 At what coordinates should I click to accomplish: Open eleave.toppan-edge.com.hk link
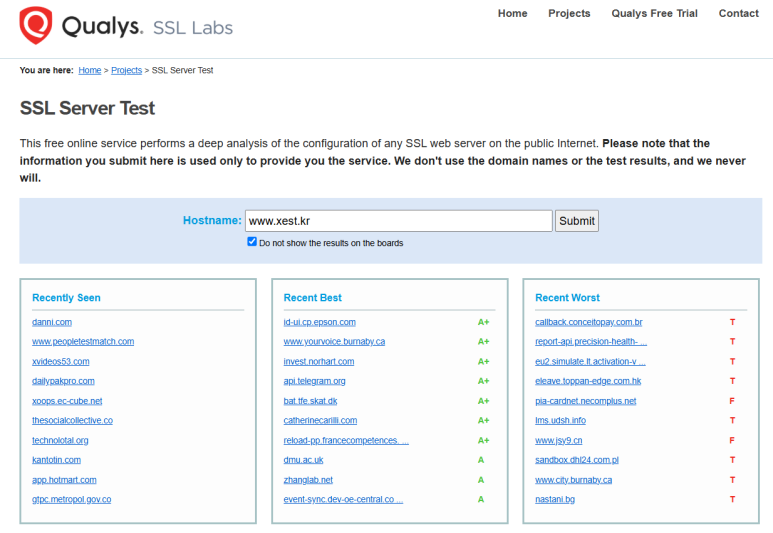588,381
